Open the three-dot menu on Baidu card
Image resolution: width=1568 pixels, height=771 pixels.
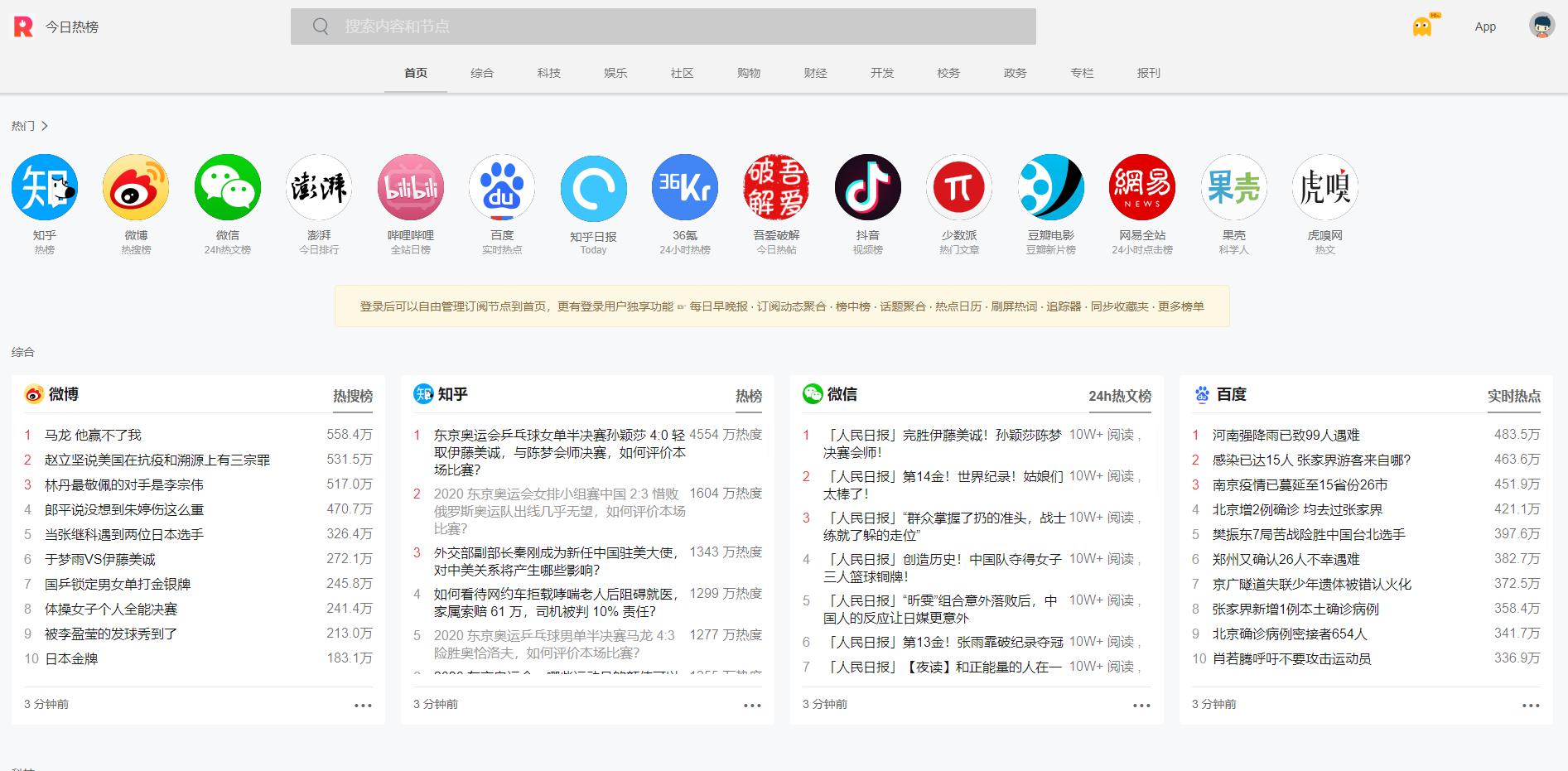(x=1531, y=706)
